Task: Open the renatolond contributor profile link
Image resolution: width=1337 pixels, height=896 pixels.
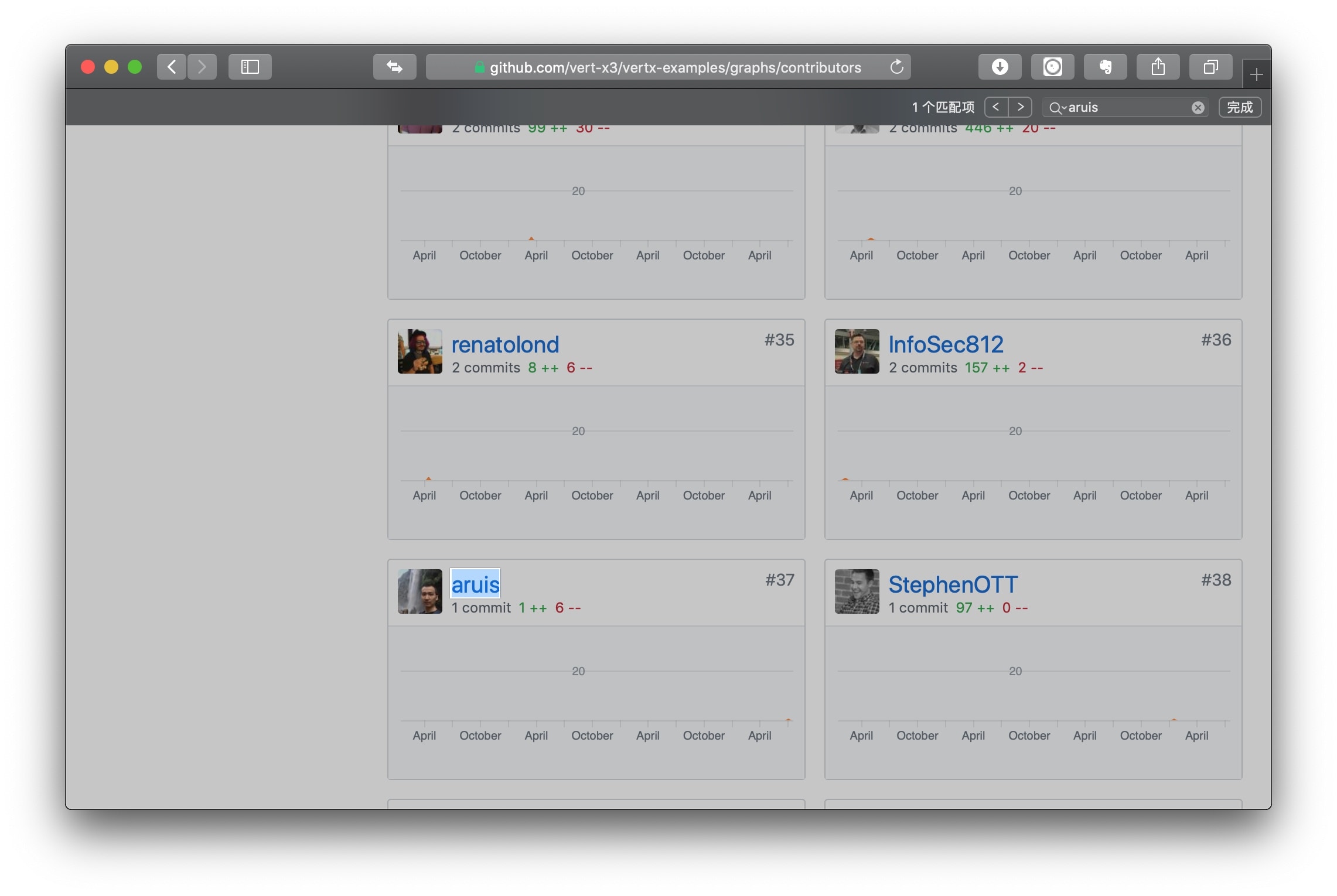Action: click(x=505, y=344)
